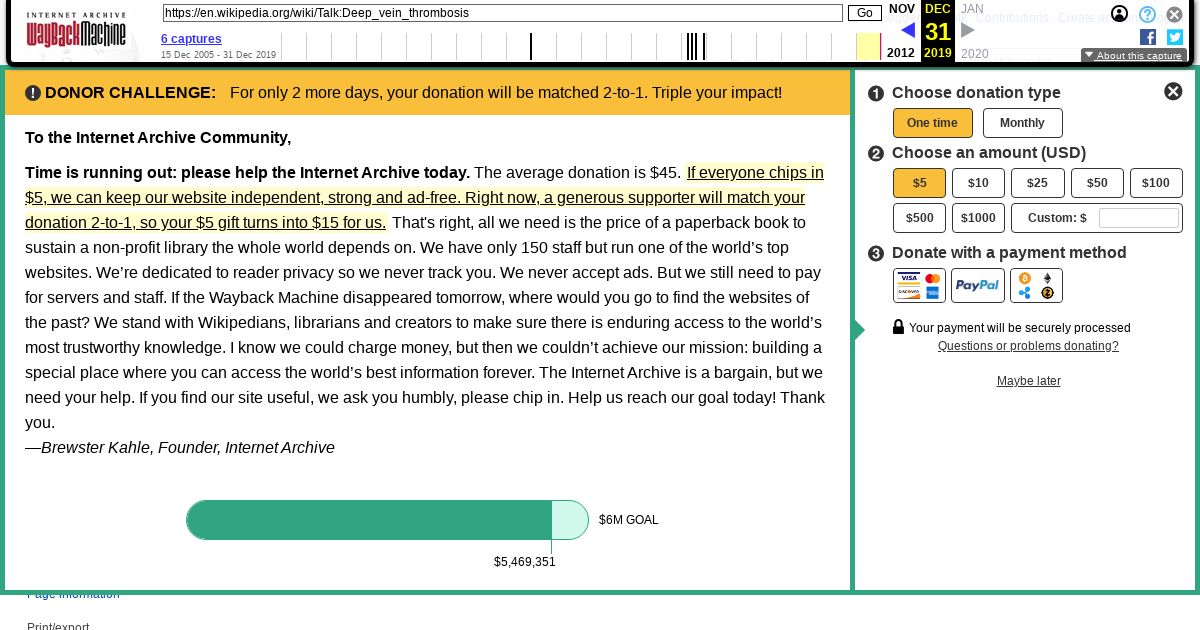
Task: Go to next capture with gray arrow
Action: [x=967, y=30]
